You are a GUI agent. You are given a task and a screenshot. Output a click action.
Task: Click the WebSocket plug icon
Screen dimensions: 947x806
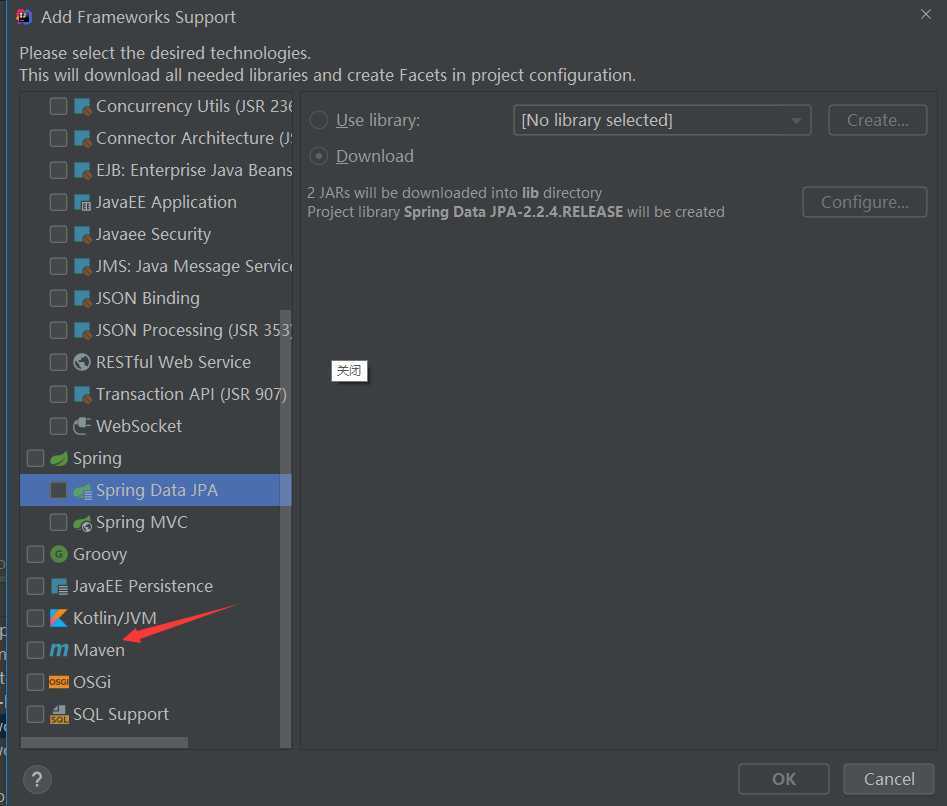tap(82, 426)
